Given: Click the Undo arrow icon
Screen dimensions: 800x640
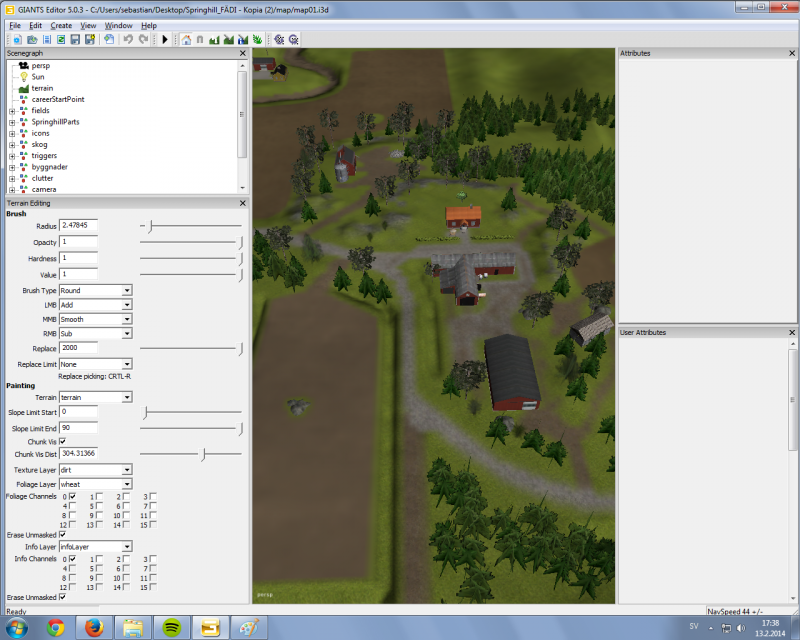Looking at the screenshot, I should point(128,39).
